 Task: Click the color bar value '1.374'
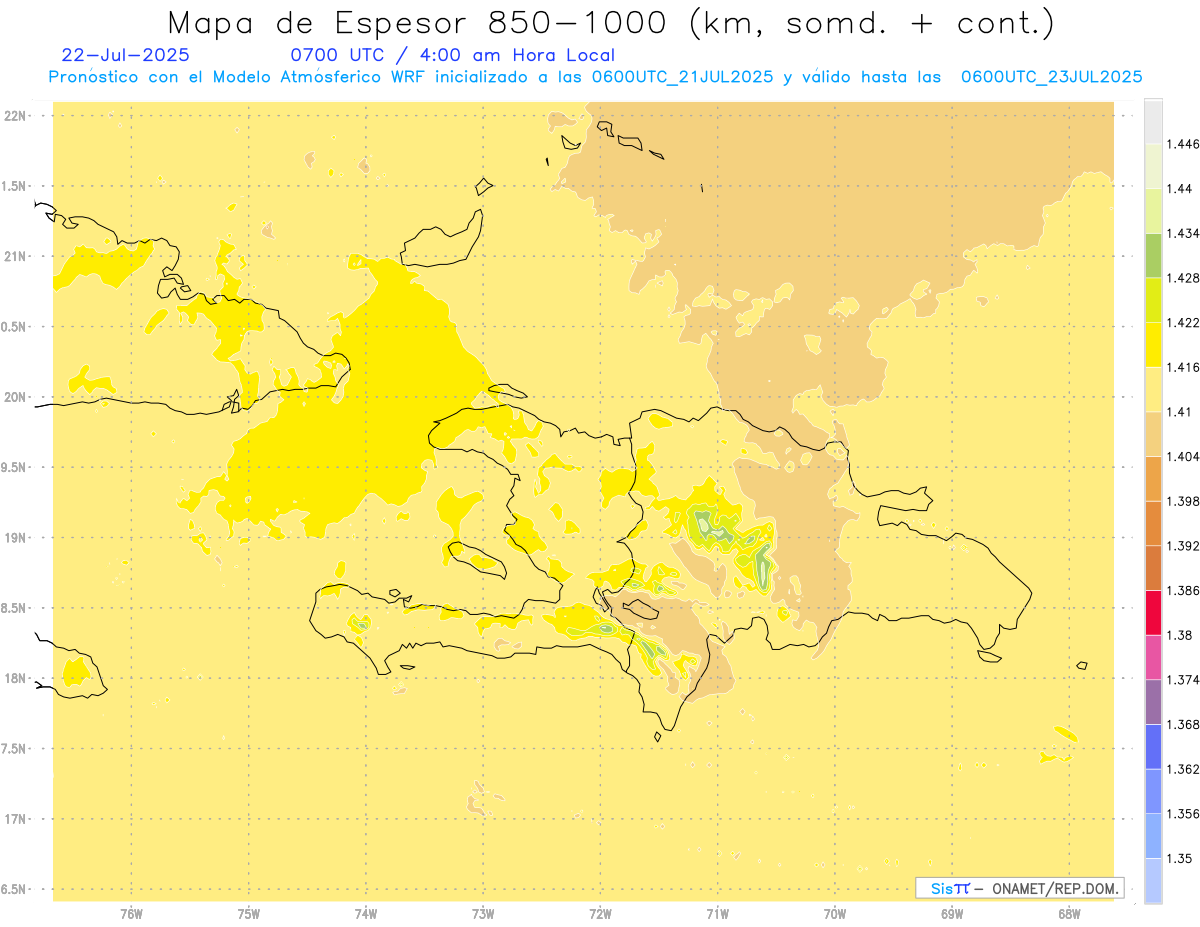point(1183,680)
